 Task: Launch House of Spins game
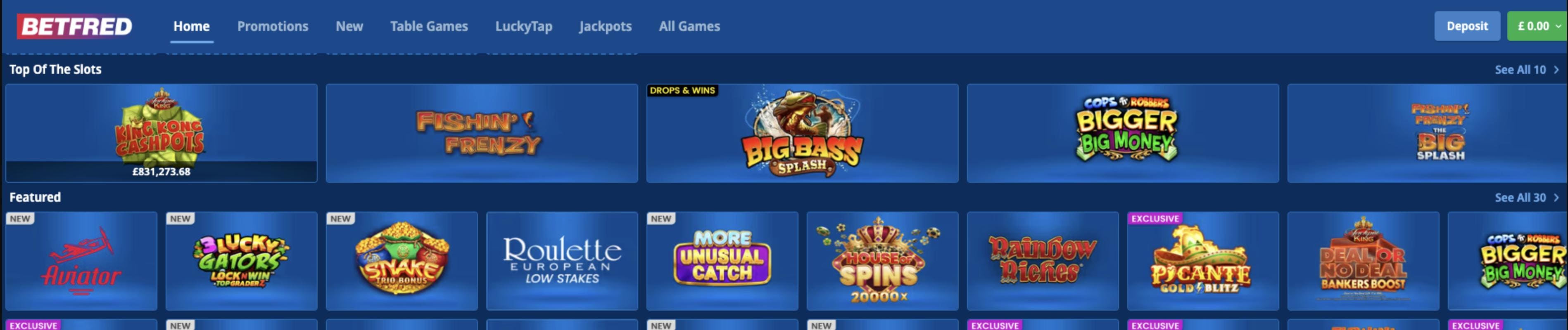pos(883,261)
